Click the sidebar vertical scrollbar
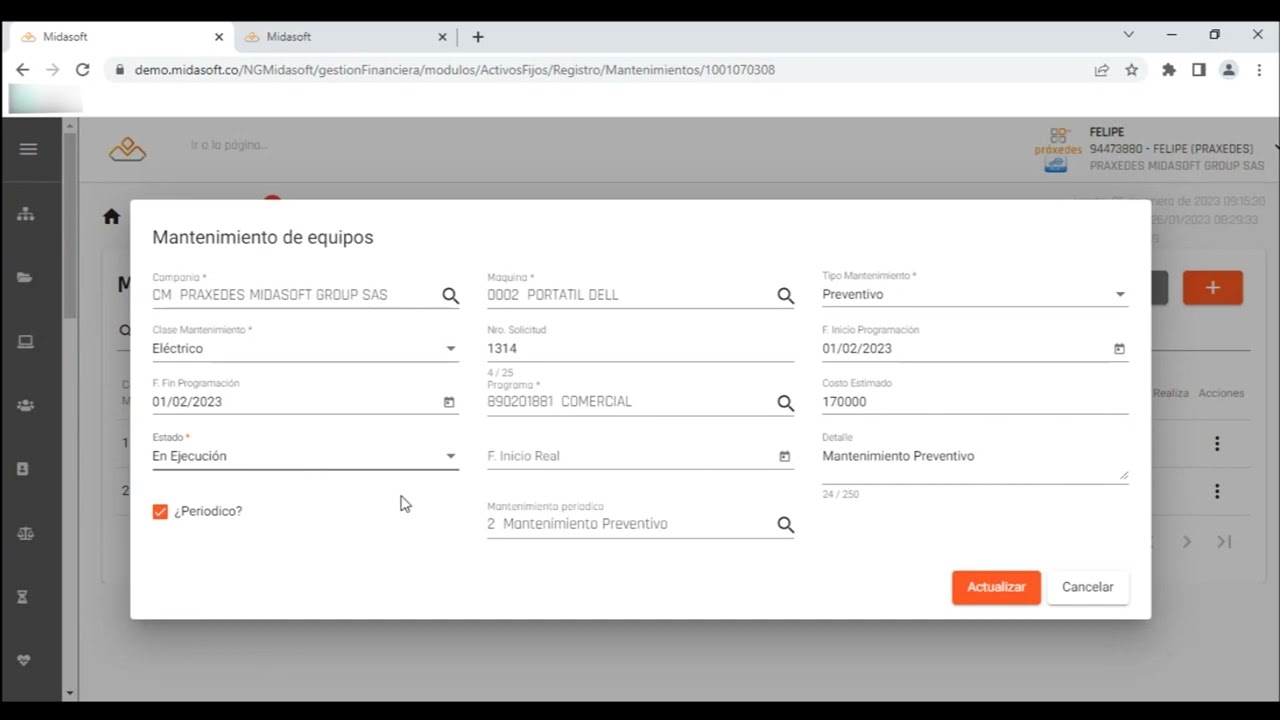1280x720 pixels. (x=69, y=225)
